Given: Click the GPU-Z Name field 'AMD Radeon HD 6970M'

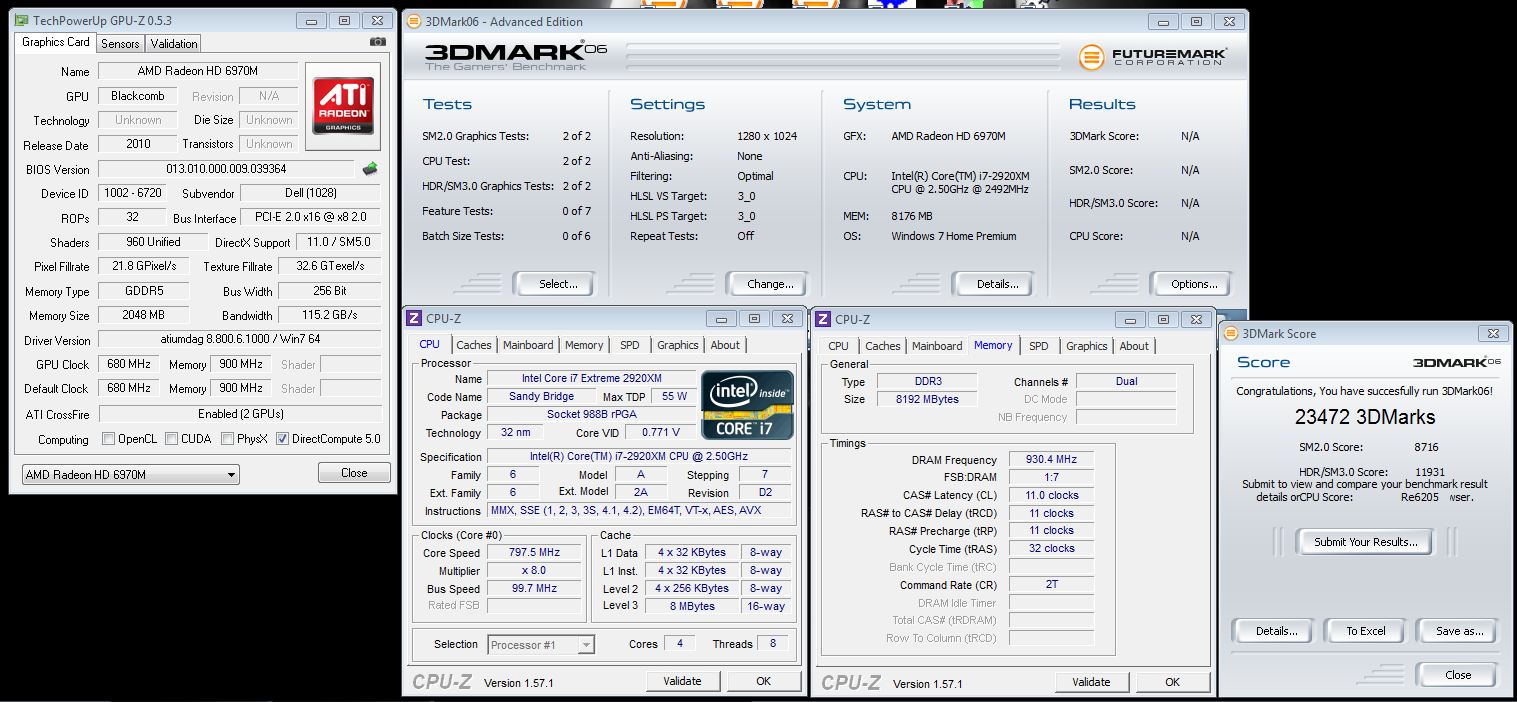Looking at the screenshot, I should (198, 72).
